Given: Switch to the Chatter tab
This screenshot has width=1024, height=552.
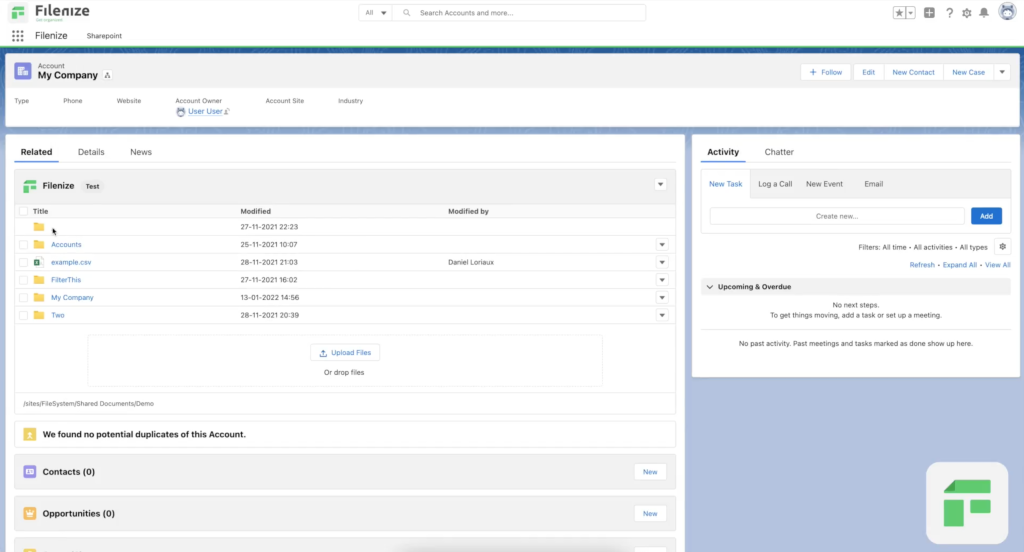Looking at the screenshot, I should click(x=779, y=152).
